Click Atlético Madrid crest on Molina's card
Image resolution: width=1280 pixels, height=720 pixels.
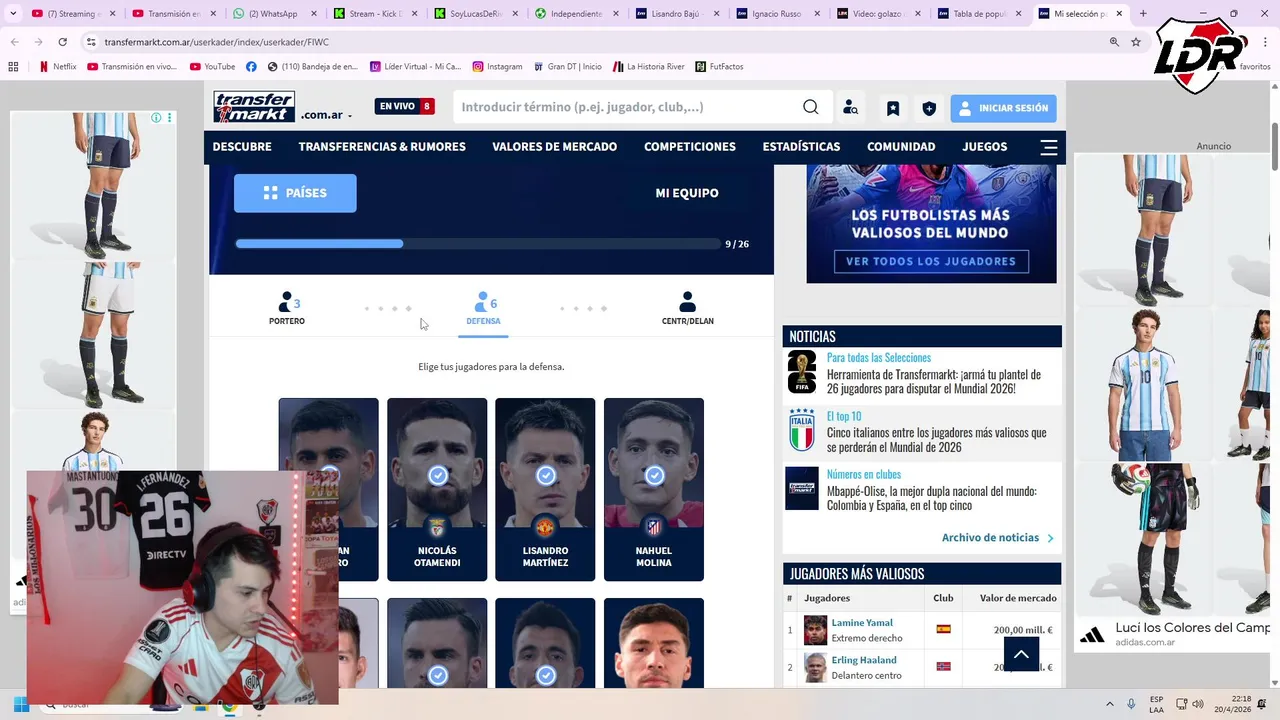click(654, 526)
